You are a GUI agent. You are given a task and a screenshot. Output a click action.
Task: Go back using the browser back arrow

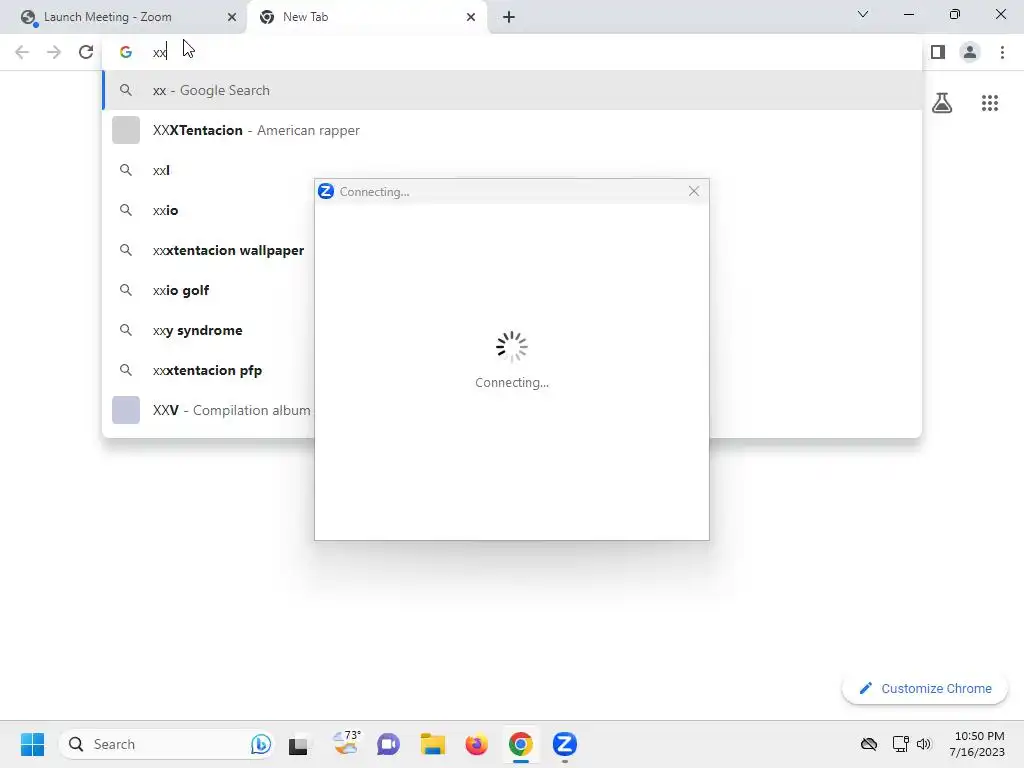(22, 52)
